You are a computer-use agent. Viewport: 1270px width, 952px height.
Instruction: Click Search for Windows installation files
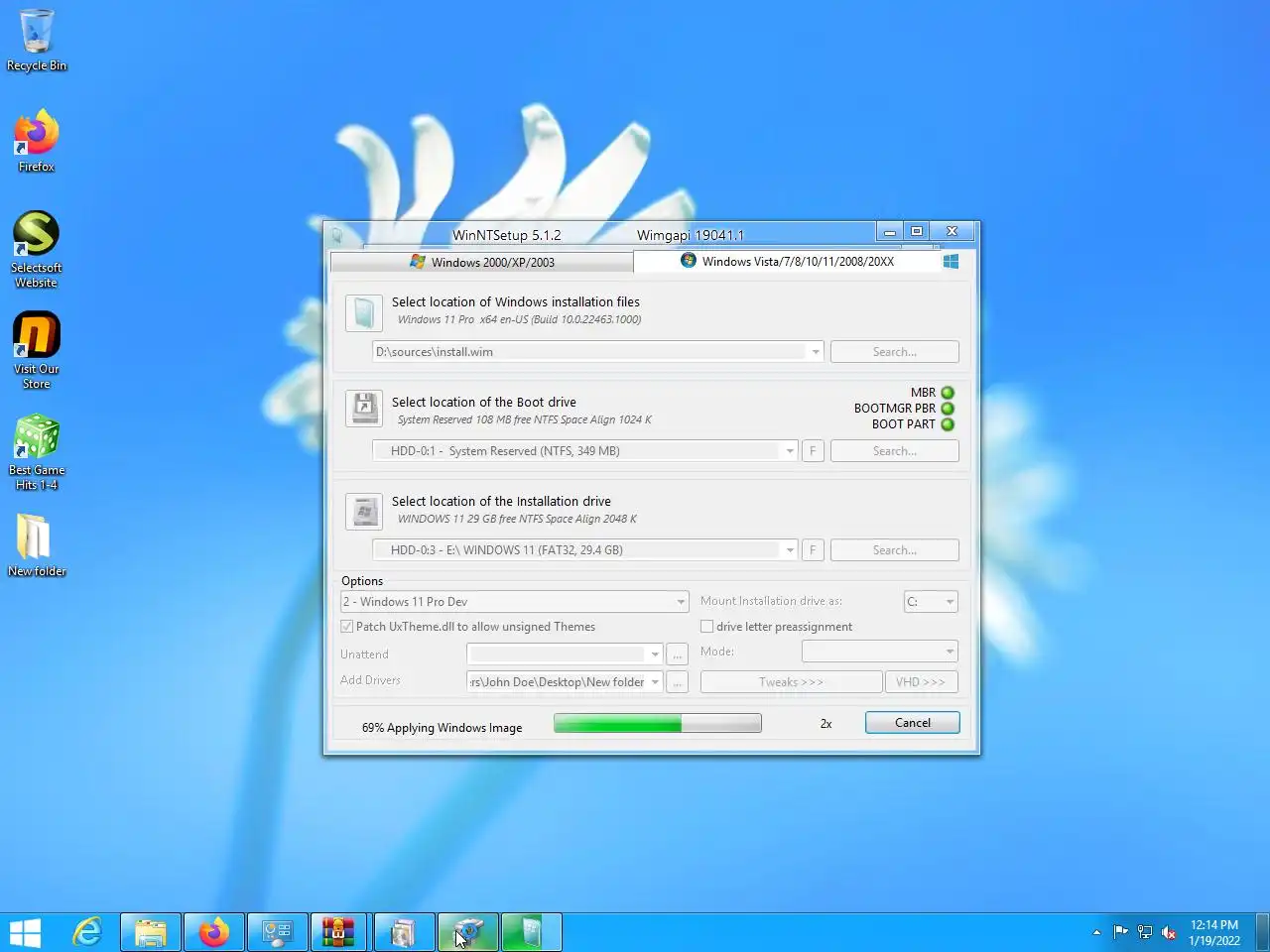894,352
